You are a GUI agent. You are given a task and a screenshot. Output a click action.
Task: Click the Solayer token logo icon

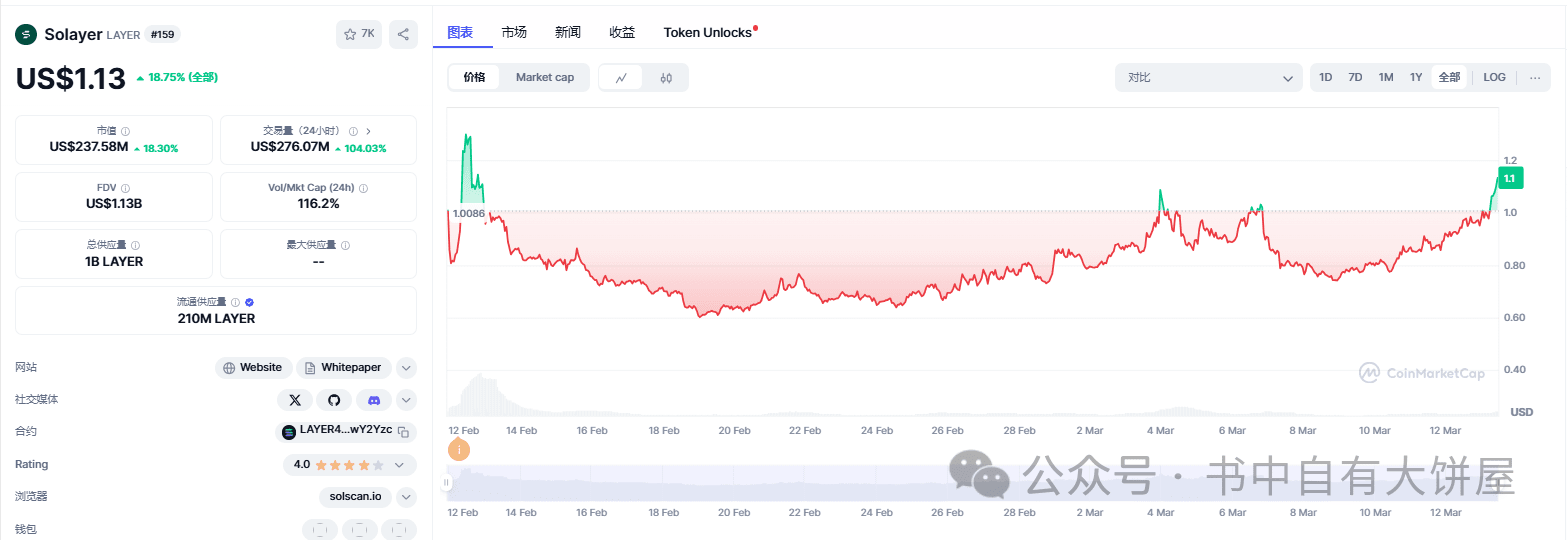(x=26, y=34)
